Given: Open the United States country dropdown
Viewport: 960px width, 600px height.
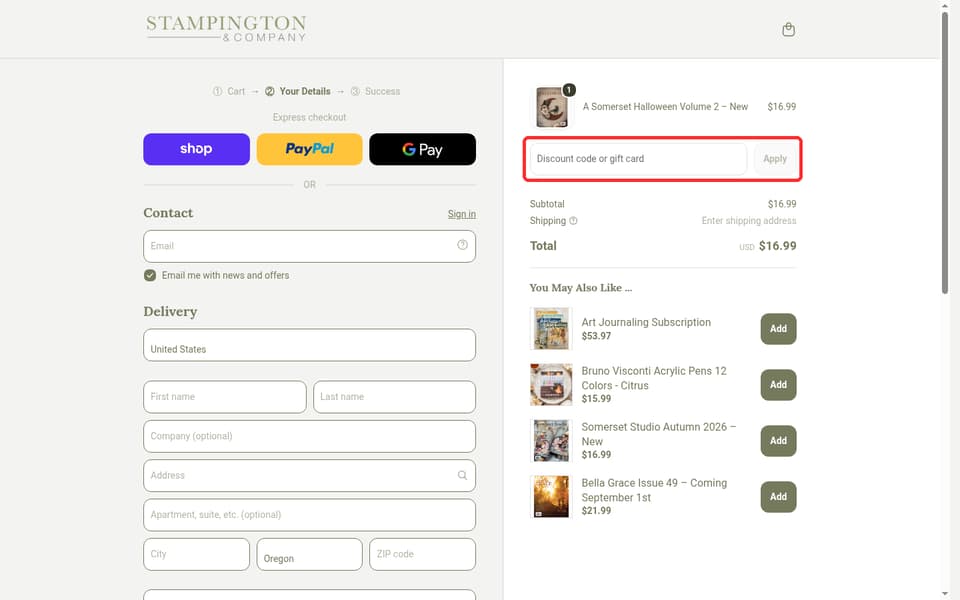Looking at the screenshot, I should 309,345.
